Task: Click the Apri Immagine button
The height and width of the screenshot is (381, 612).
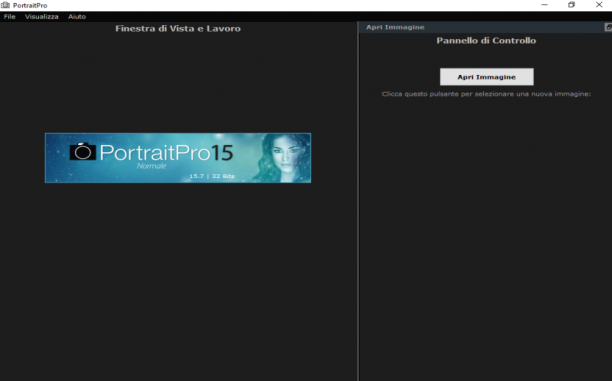Action: pos(486,77)
